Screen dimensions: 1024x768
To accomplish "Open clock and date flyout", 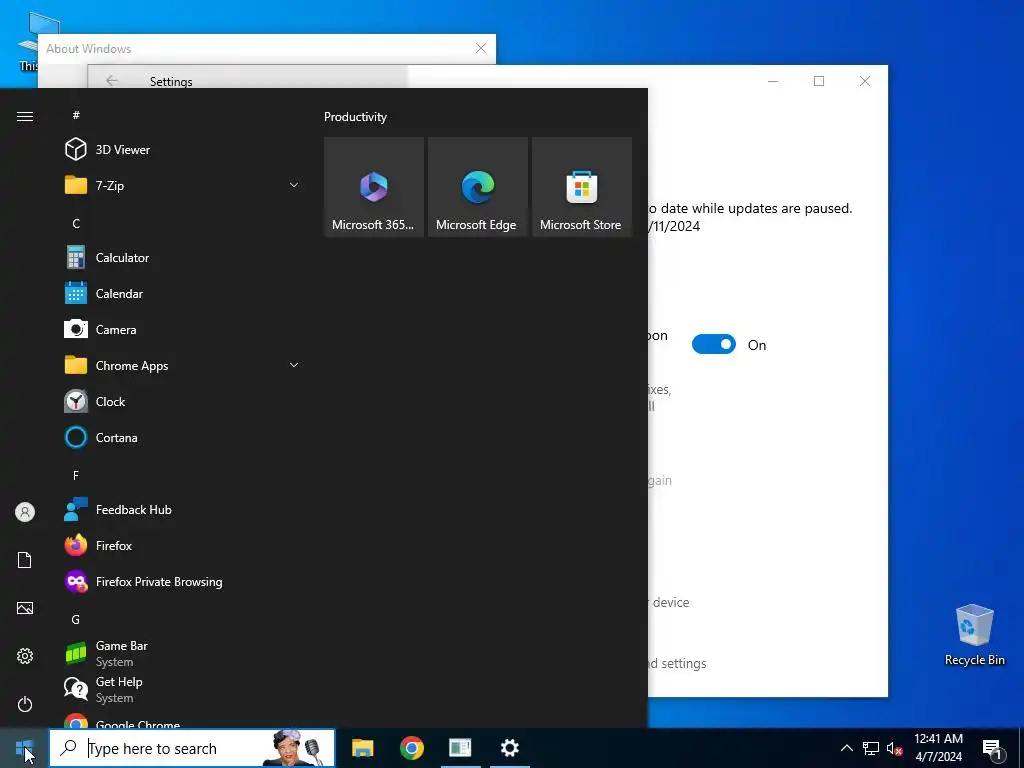I will (938, 748).
